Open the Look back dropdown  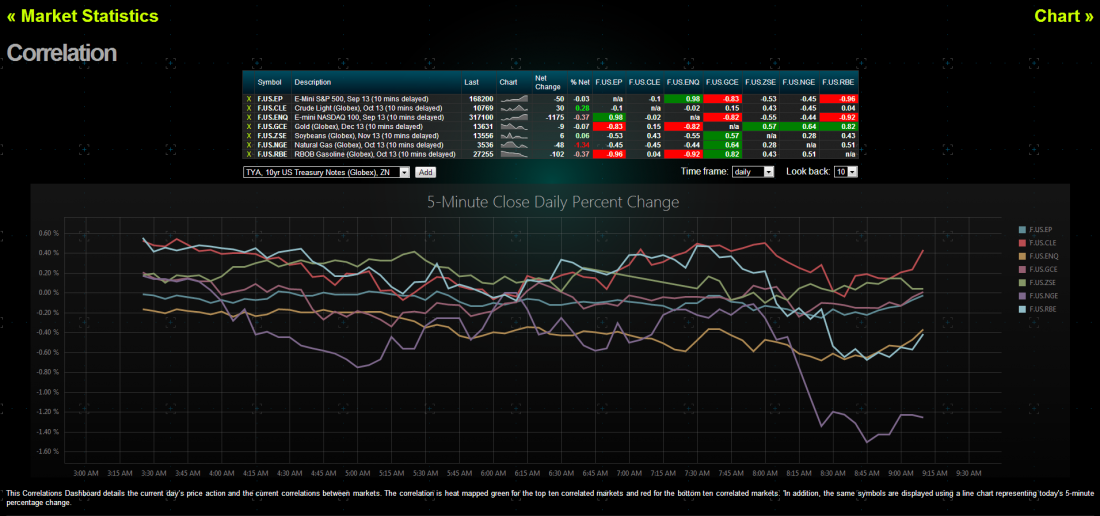pyautogui.click(x=846, y=172)
